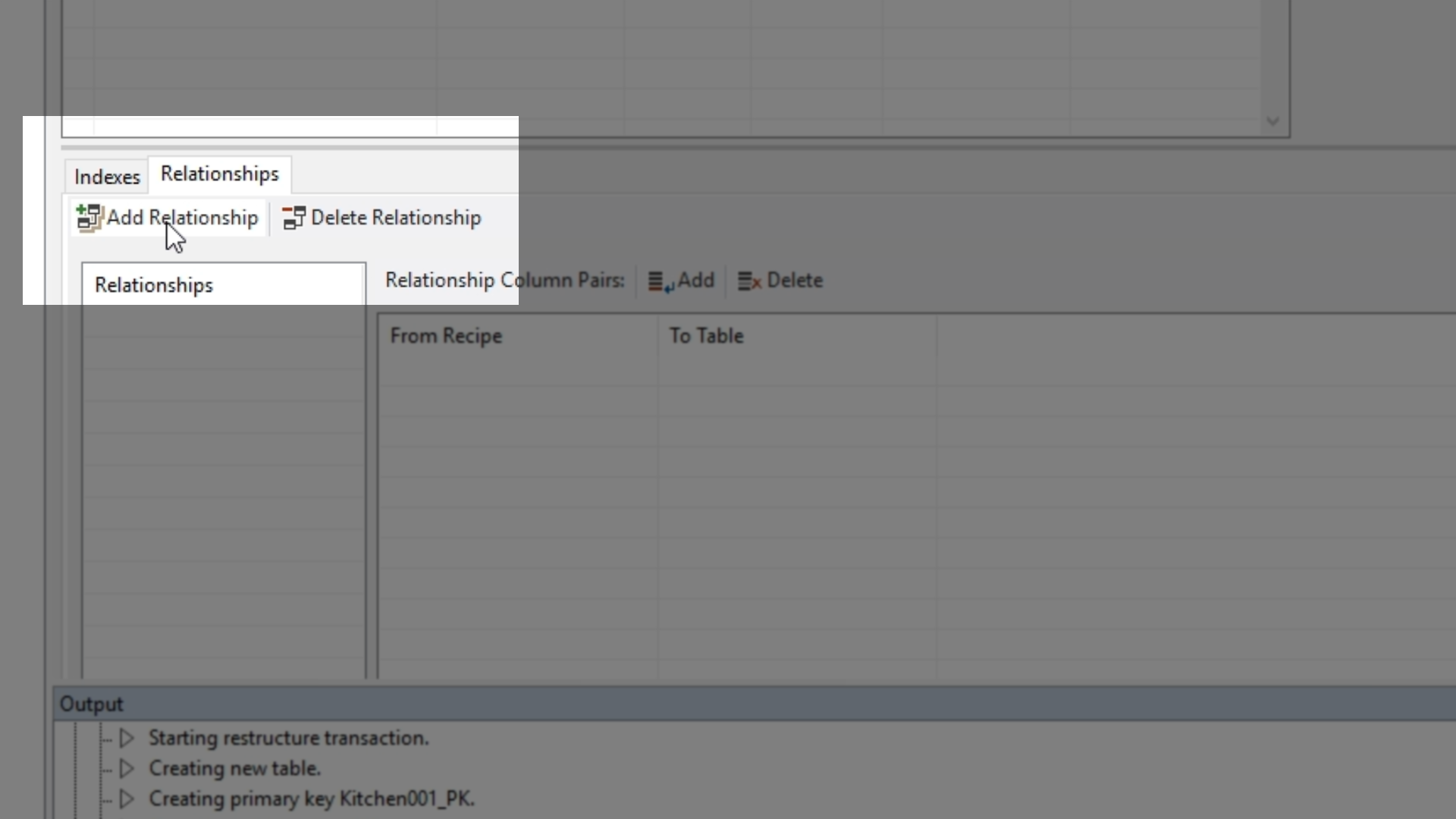Click the Add column pair icon
This screenshot has width=1456, height=819.
pos(661,281)
